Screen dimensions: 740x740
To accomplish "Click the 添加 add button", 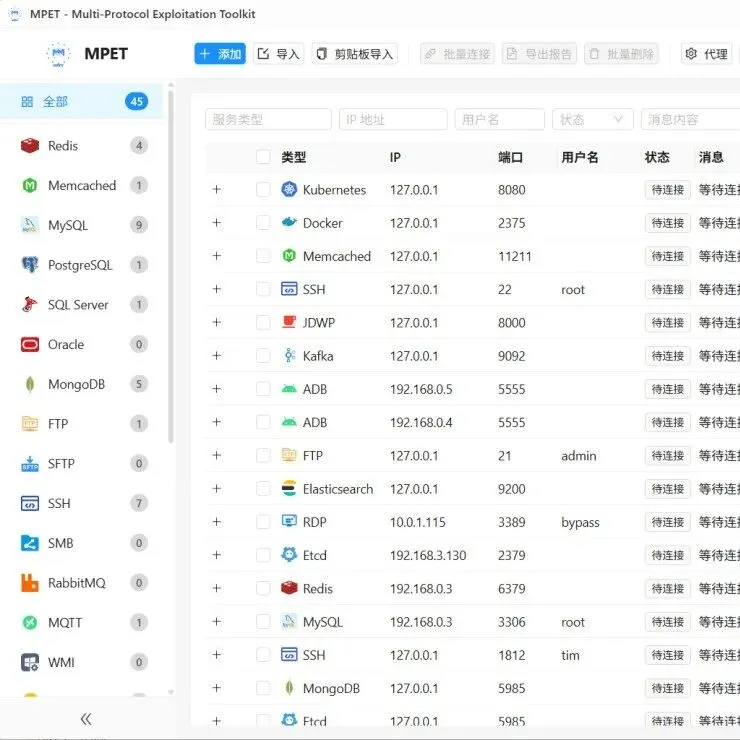I will pyautogui.click(x=220, y=54).
